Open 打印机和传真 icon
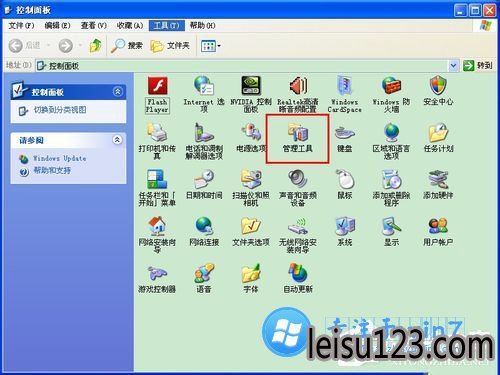This screenshot has width=500, height=375. click(x=157, y=132)
